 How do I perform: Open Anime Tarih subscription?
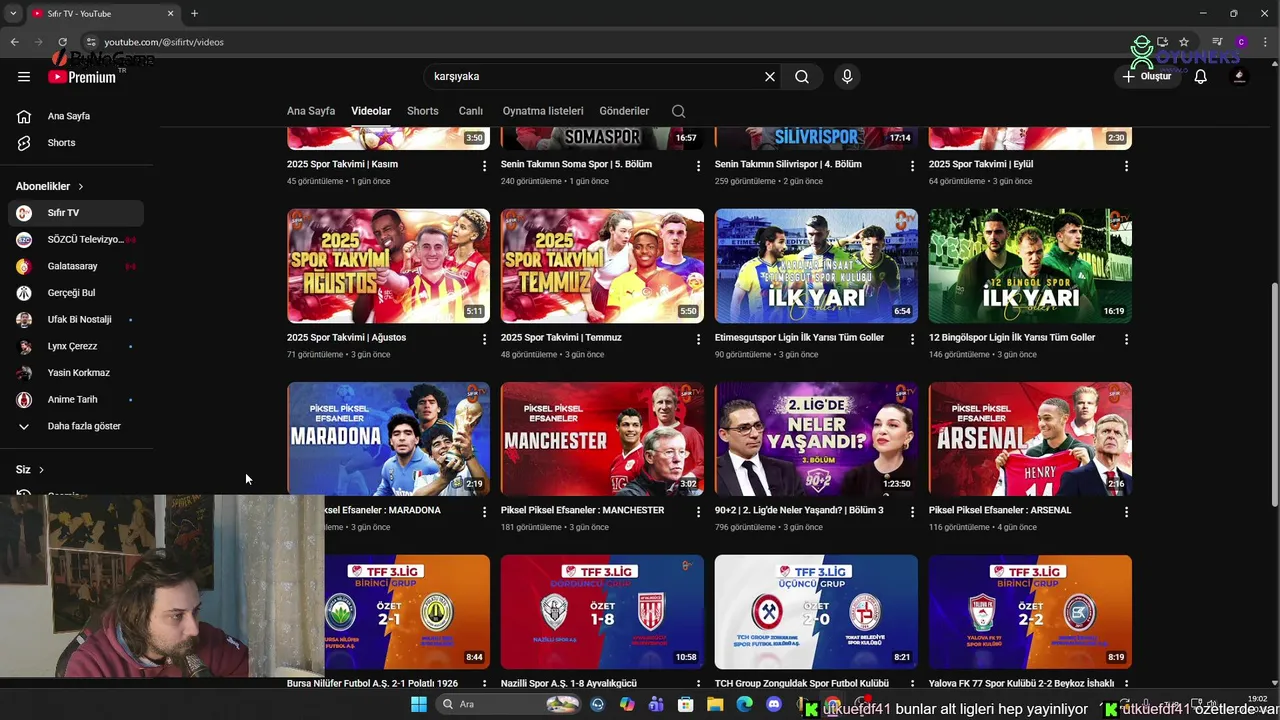point(75,400)
